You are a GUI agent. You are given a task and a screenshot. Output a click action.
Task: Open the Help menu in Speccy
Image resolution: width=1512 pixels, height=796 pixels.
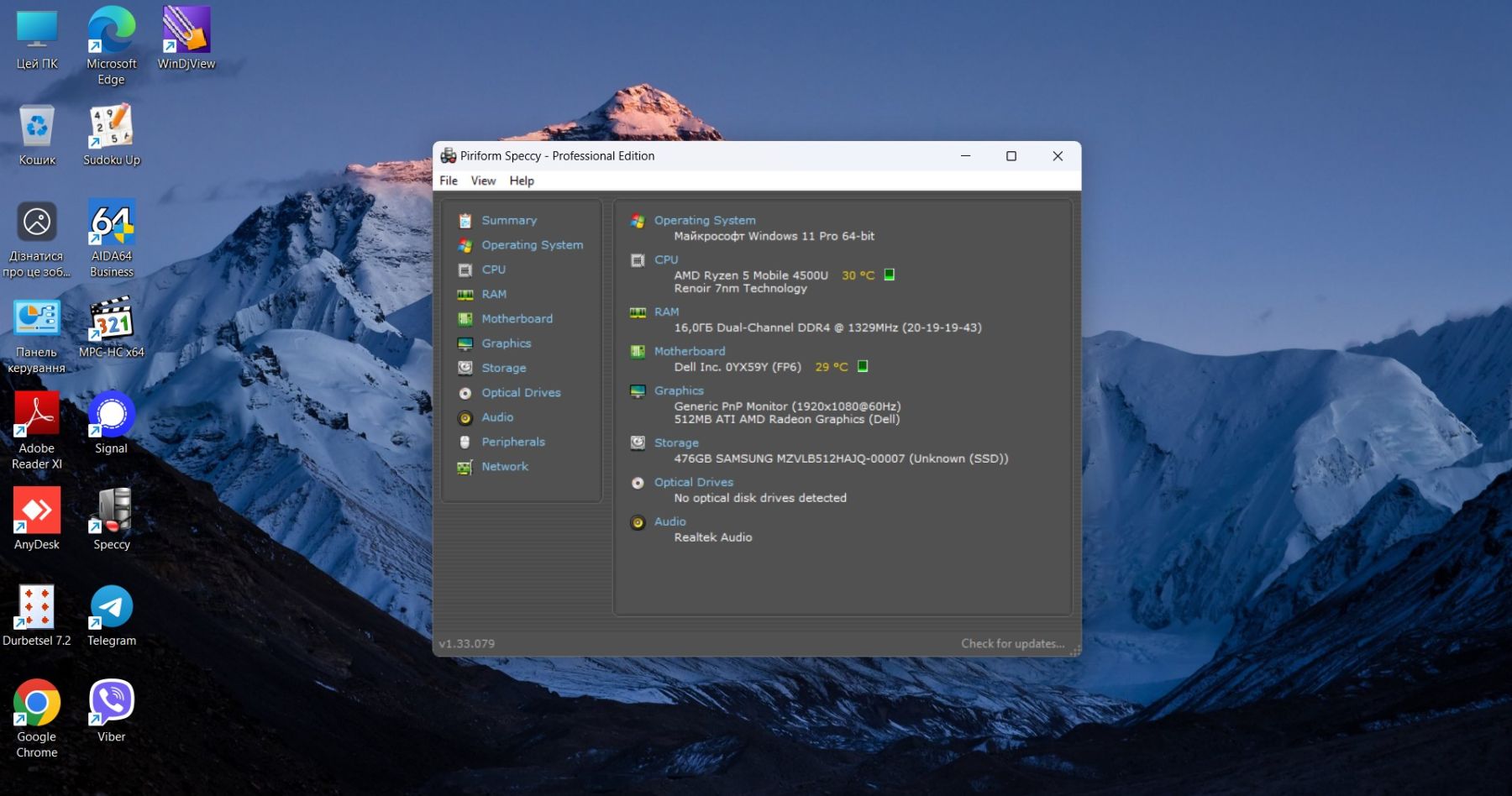522,181
